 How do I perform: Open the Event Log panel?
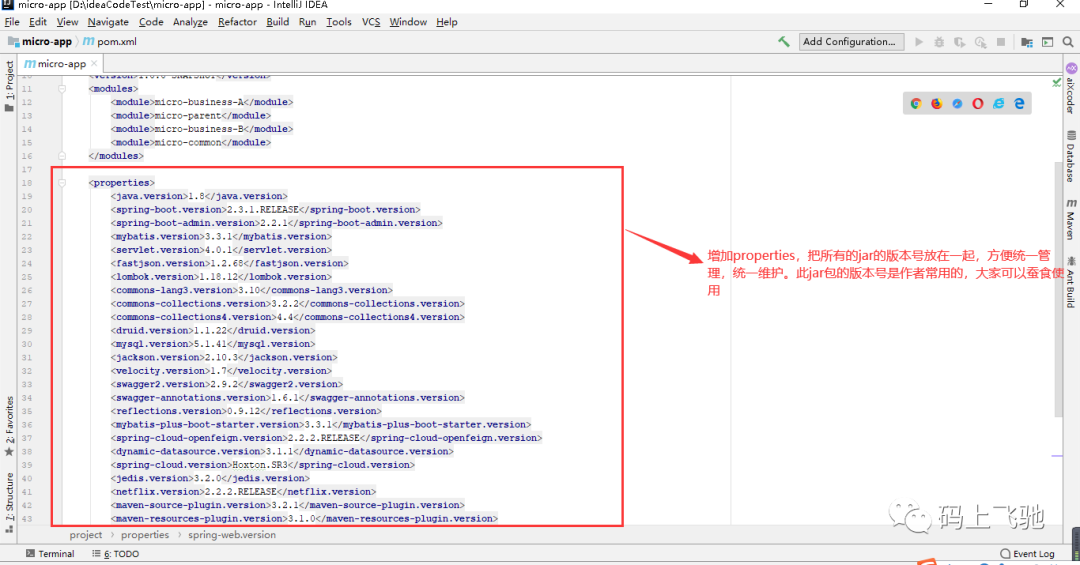(1027, 553)
